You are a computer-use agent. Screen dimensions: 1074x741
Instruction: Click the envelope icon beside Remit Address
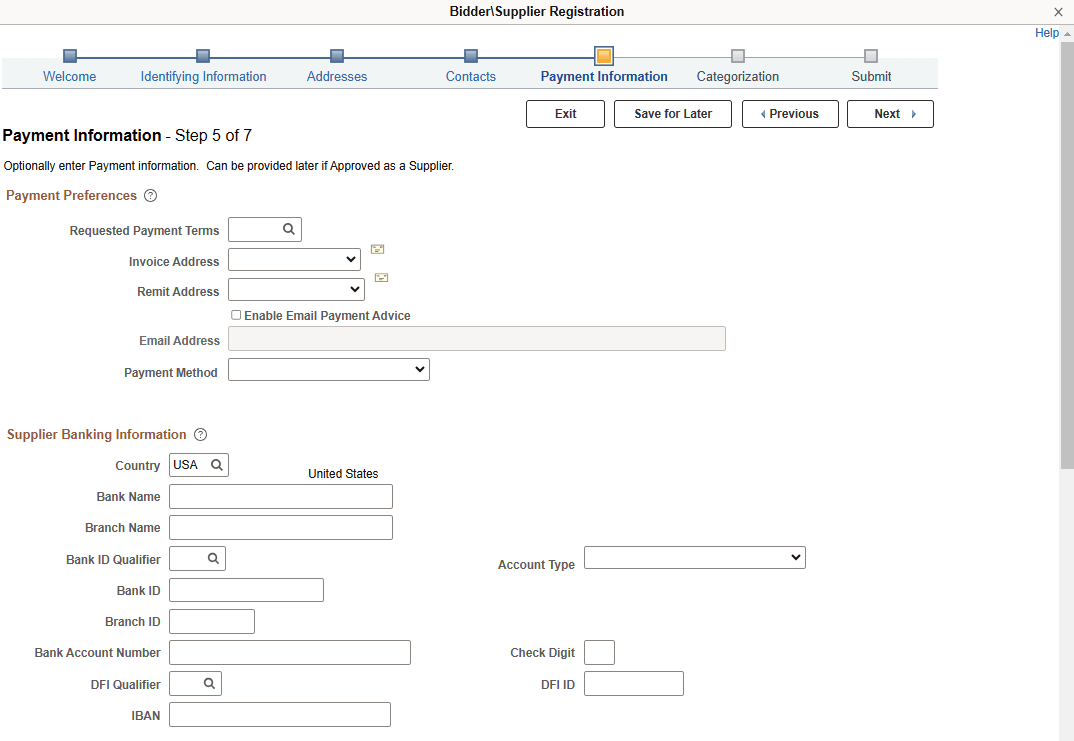(381, 278)
